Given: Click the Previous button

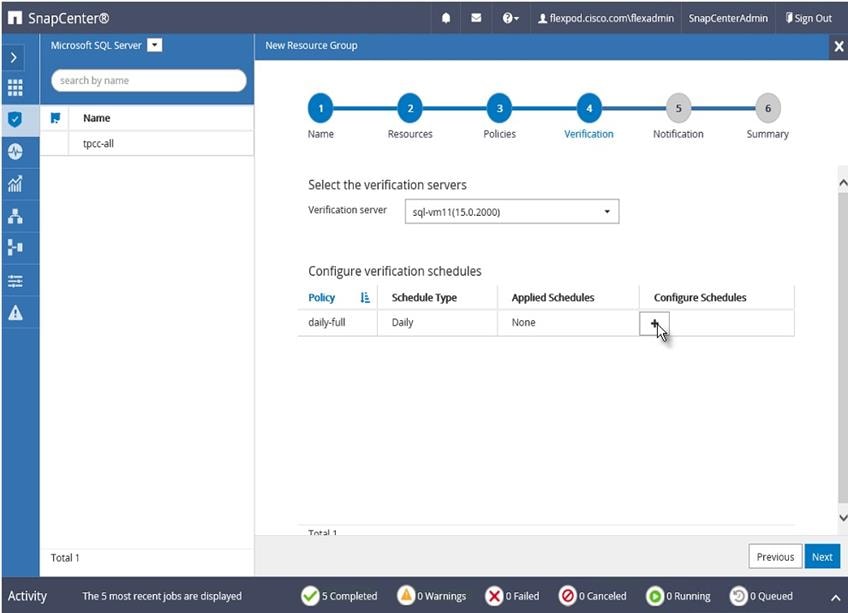Looking at the screenshot, I should click(x=775, y=557).
